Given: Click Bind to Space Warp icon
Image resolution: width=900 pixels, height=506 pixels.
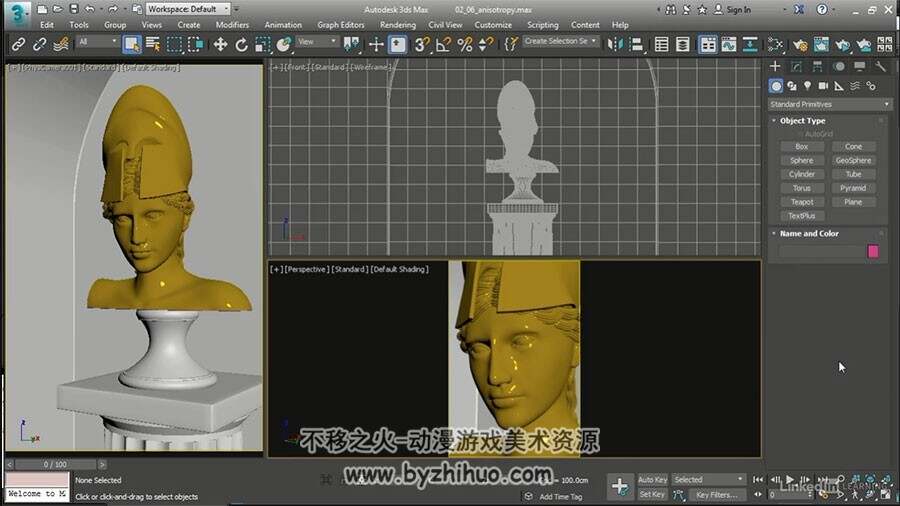Looking at the screenshot, I should 61,44.
